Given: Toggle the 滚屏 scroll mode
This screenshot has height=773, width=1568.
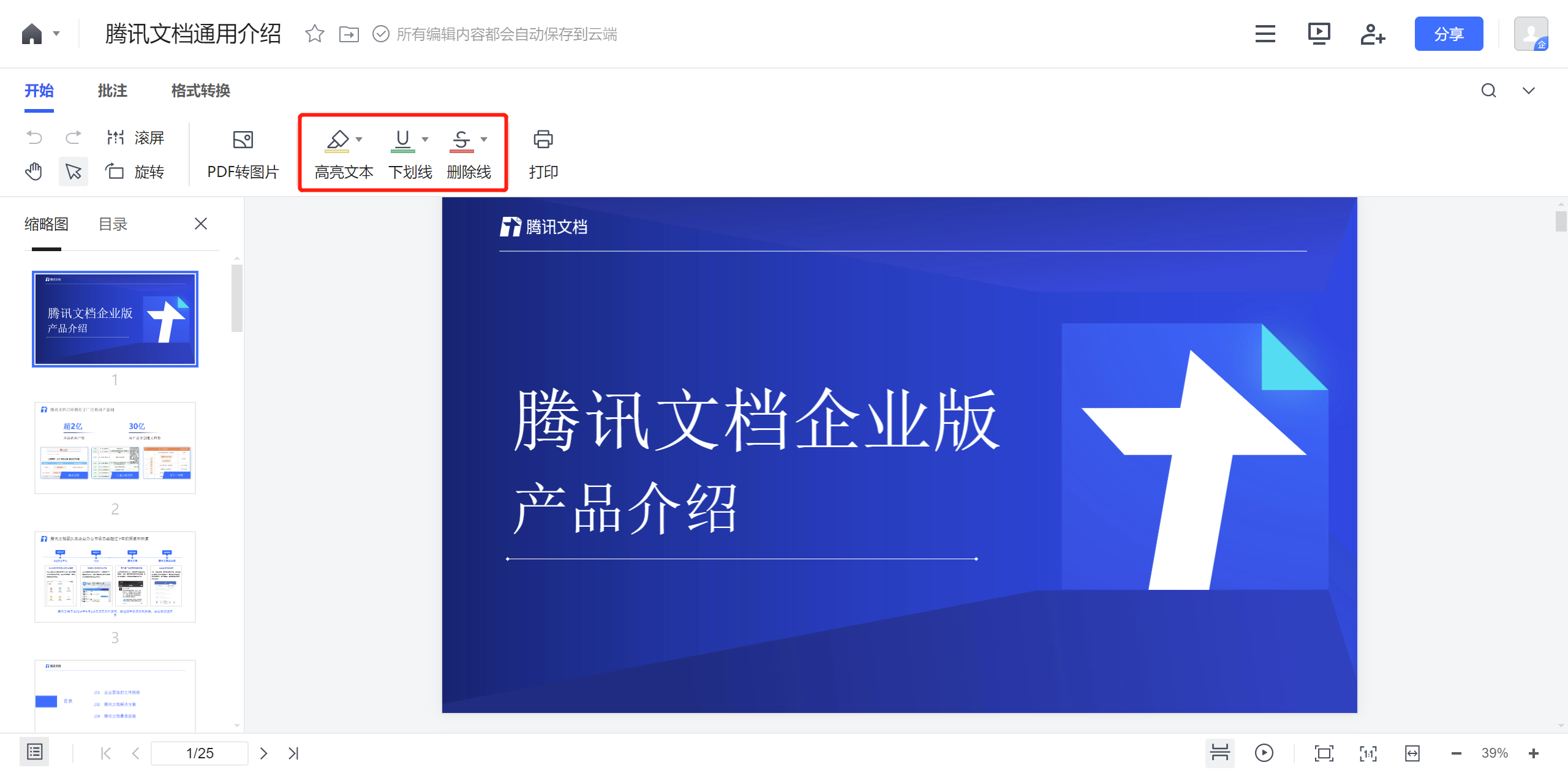Looking at the screenshot, I should (x=135, y=138).
